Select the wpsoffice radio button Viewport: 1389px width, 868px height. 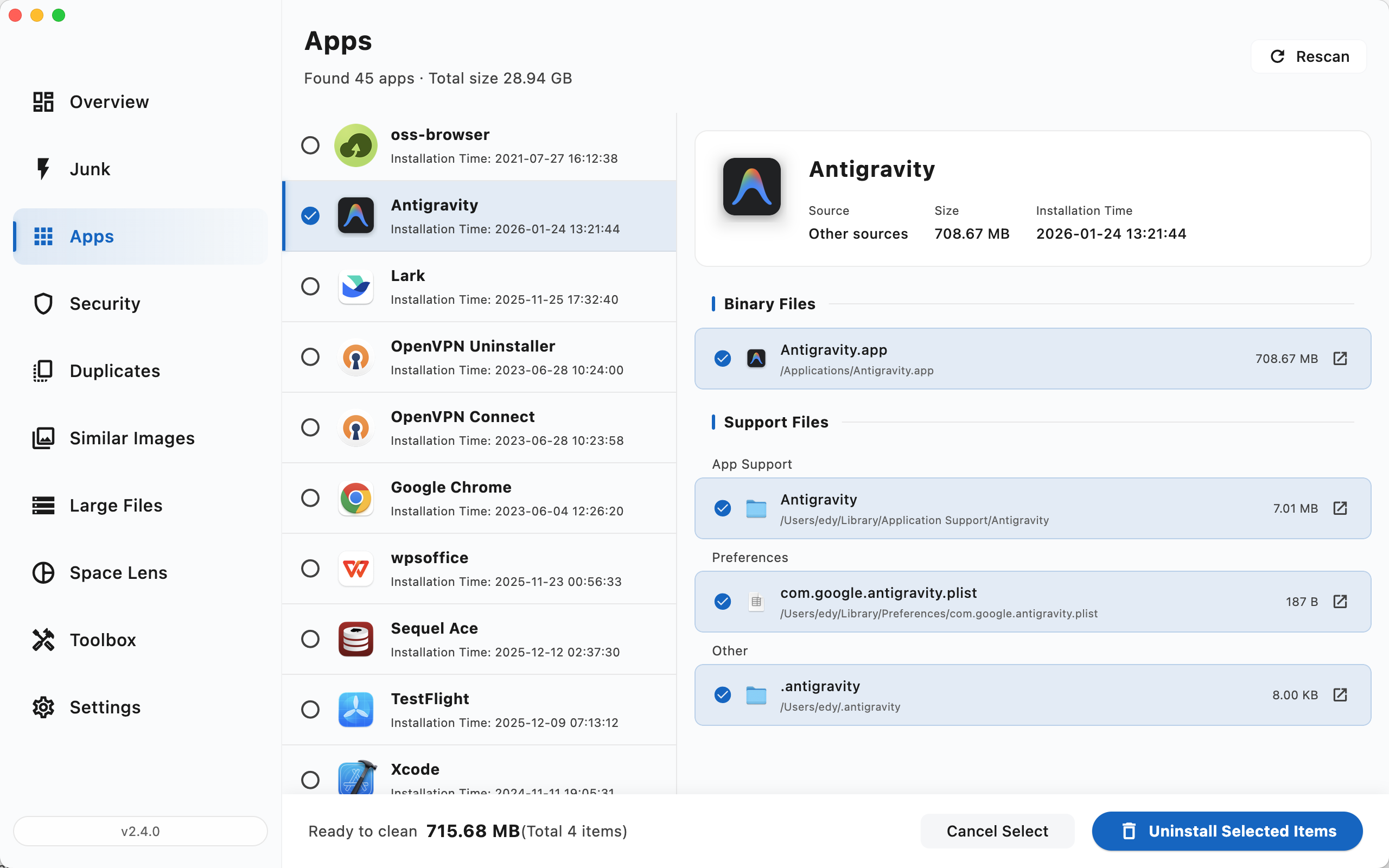tap(310, 569)
